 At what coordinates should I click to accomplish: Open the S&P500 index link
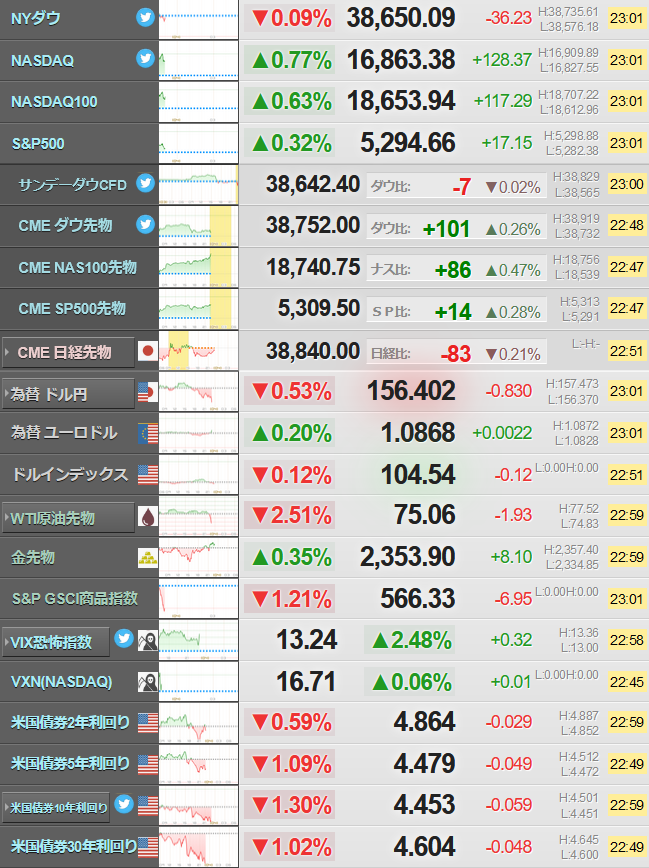click(x=38, y=144)
